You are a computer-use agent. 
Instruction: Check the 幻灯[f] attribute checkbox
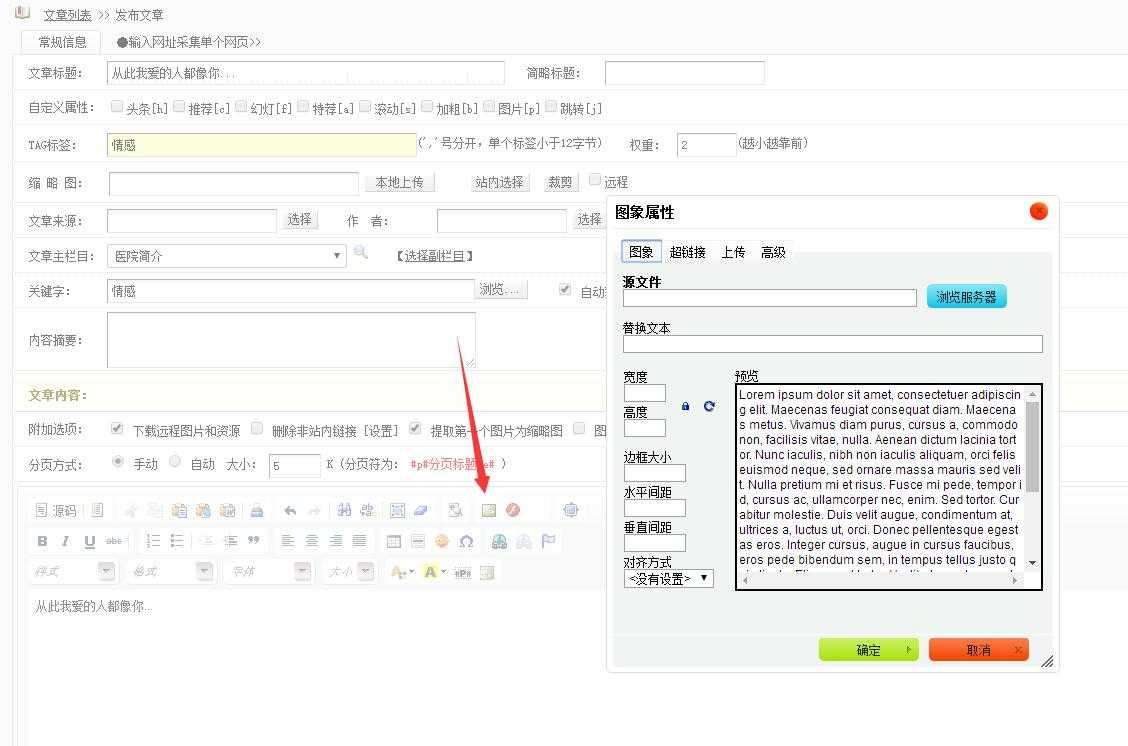click(241, 106)
